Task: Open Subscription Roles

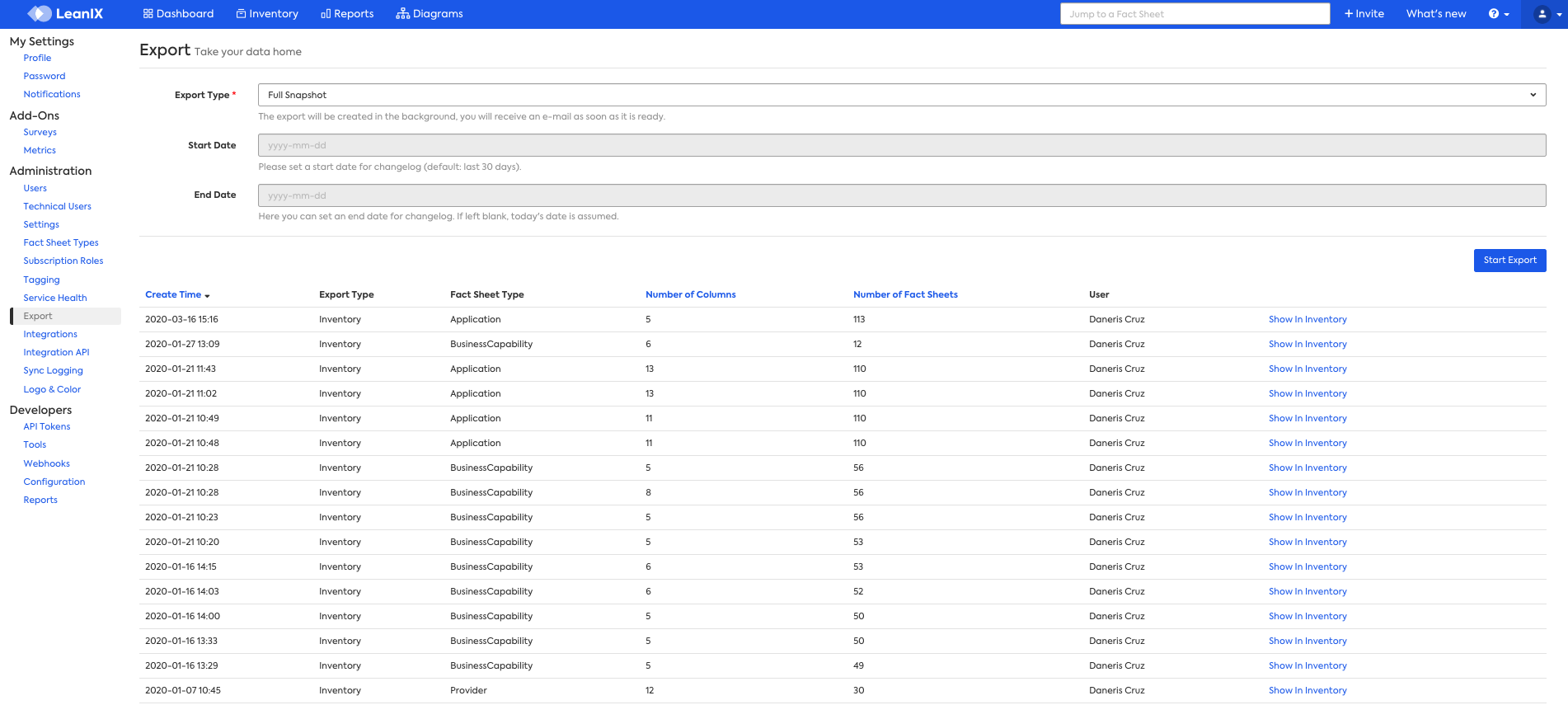Action: (63, 261)
